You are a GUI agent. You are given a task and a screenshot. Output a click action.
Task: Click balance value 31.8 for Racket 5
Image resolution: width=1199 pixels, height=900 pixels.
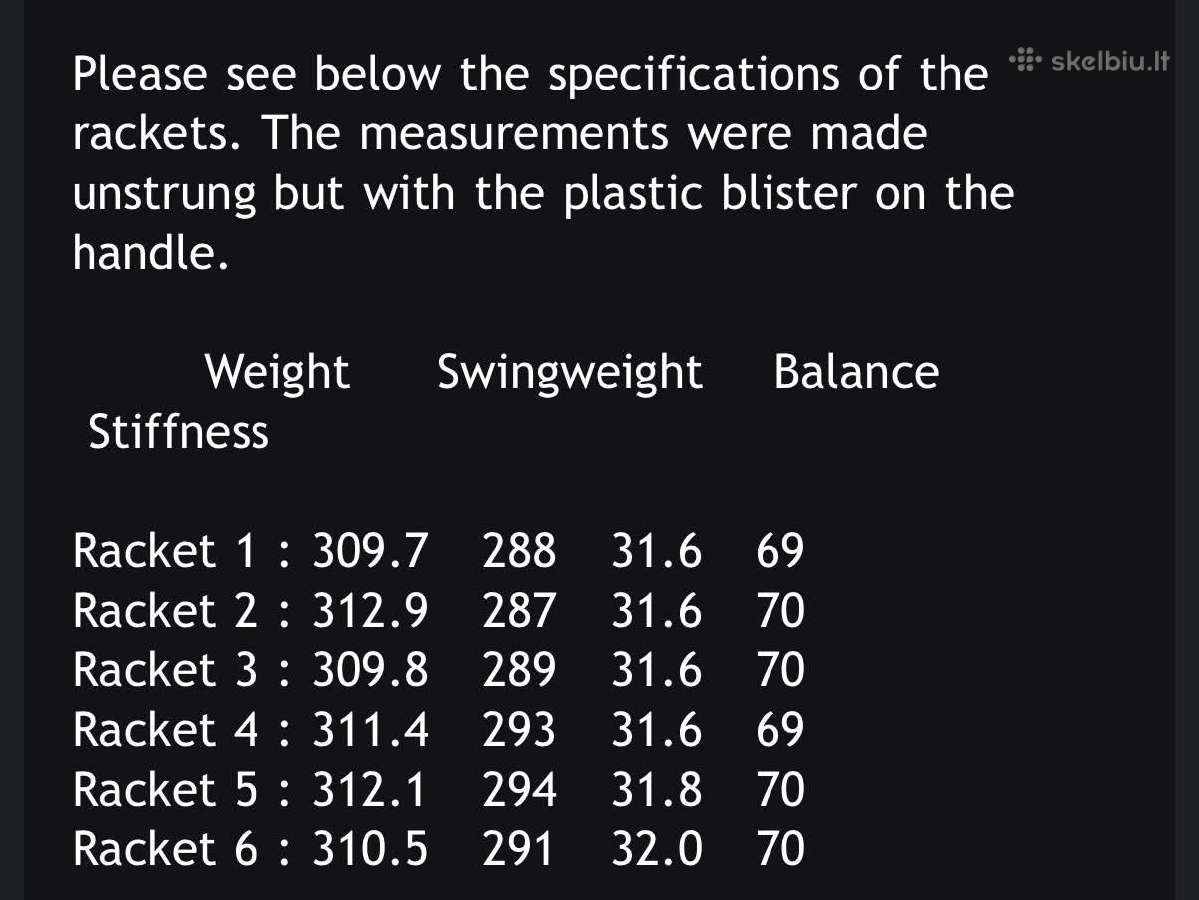[x=656, y=789]
